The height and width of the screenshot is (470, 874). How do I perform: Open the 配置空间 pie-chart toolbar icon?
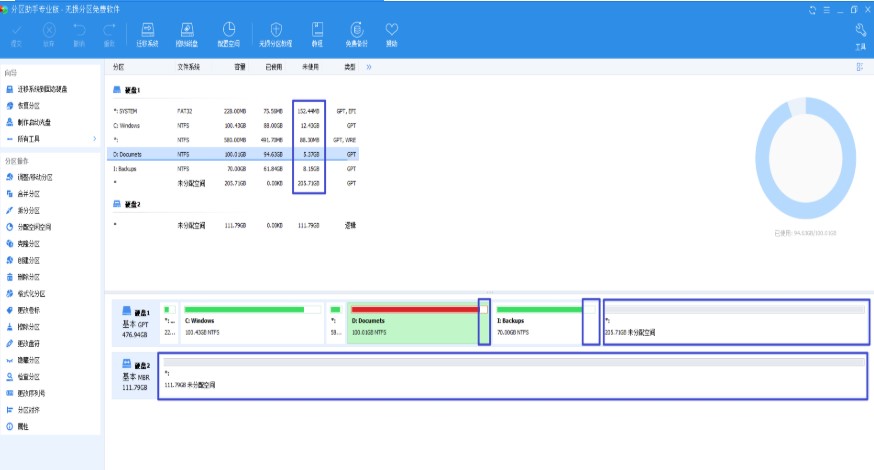(229, 34)
